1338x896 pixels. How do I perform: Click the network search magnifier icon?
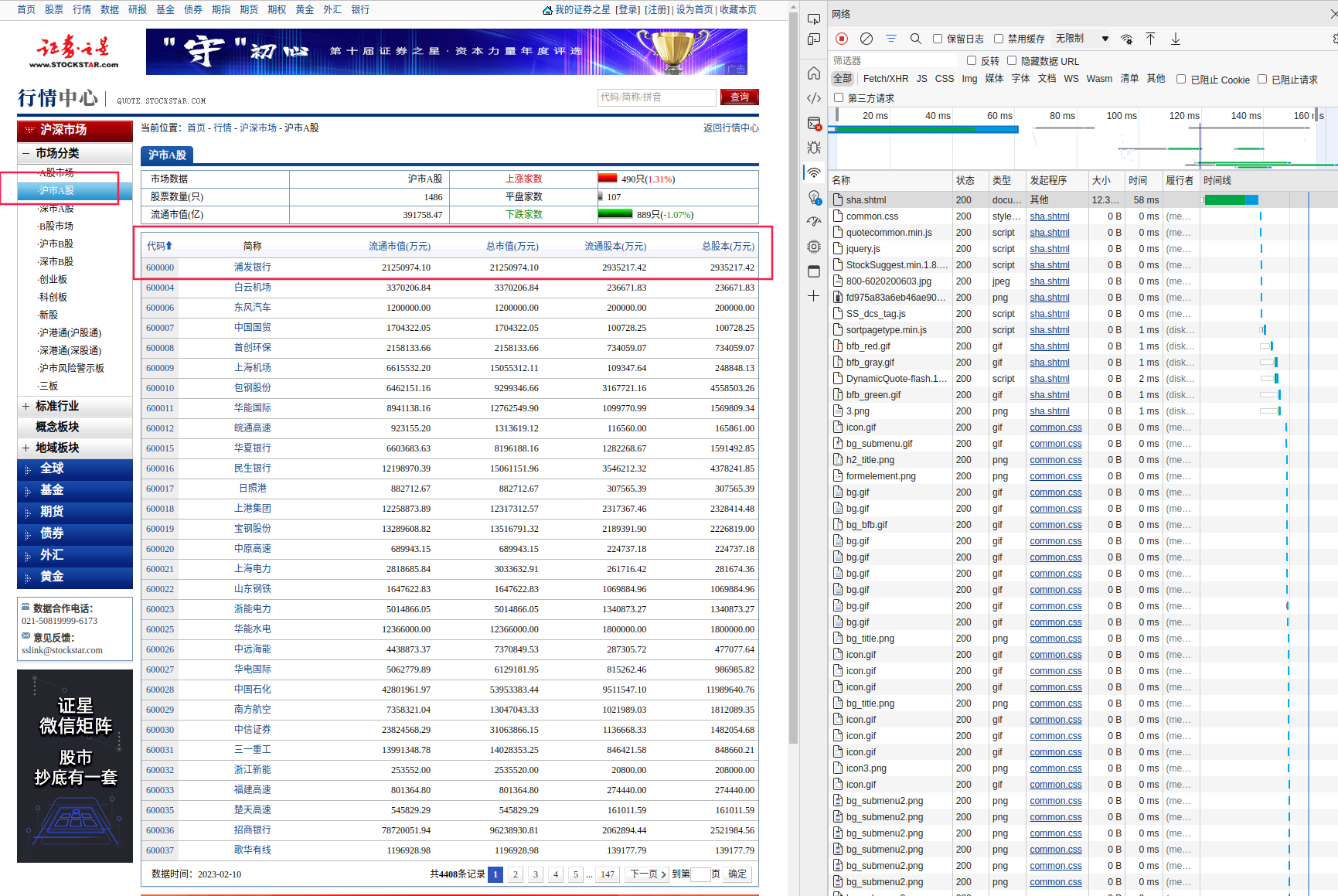pyautogui.click(x=916, y=39)
